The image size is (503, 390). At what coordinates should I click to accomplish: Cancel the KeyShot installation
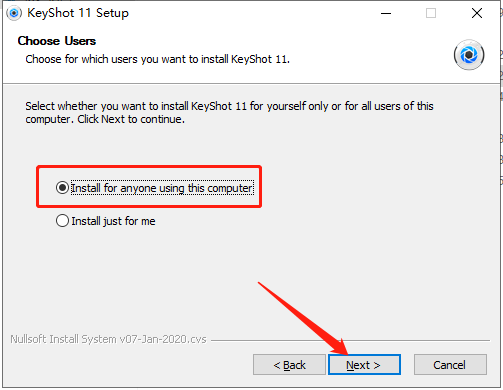[x=450, y=365]
